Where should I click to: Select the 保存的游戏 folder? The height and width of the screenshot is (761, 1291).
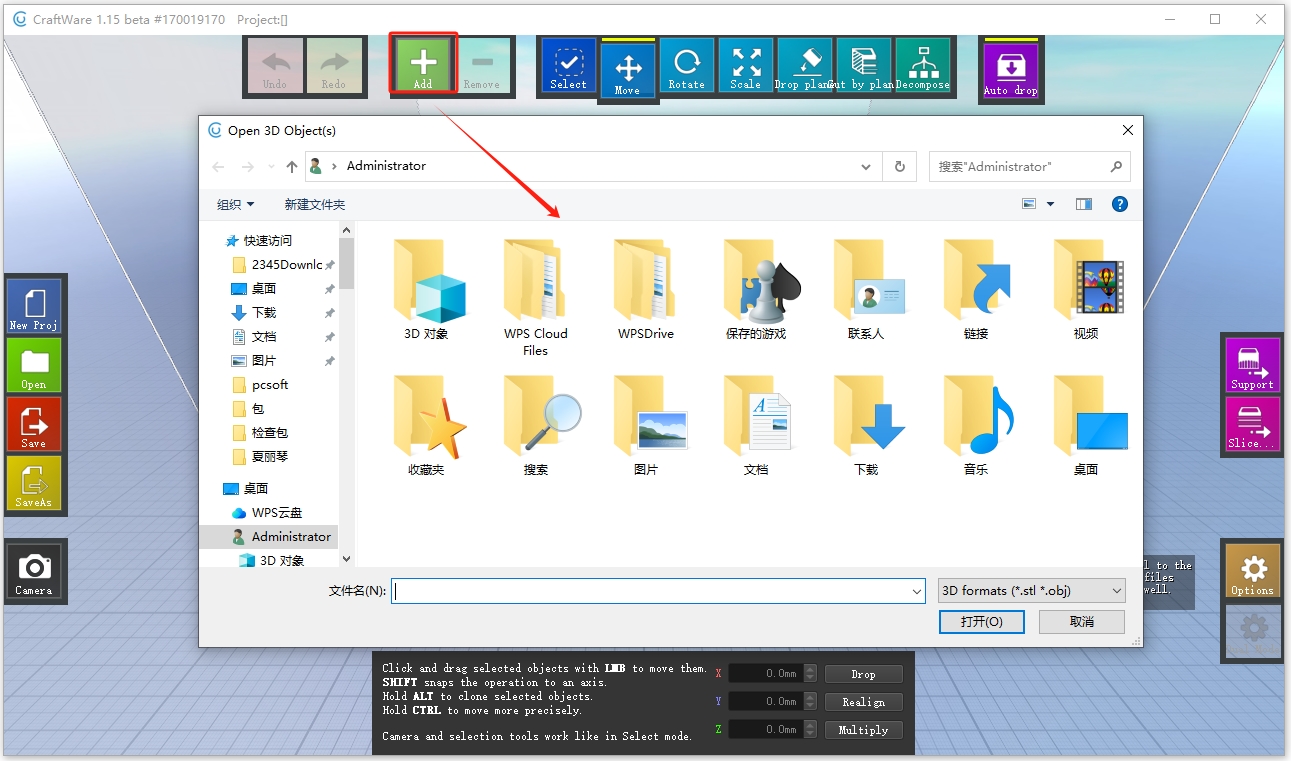click(x=756, y=290)
